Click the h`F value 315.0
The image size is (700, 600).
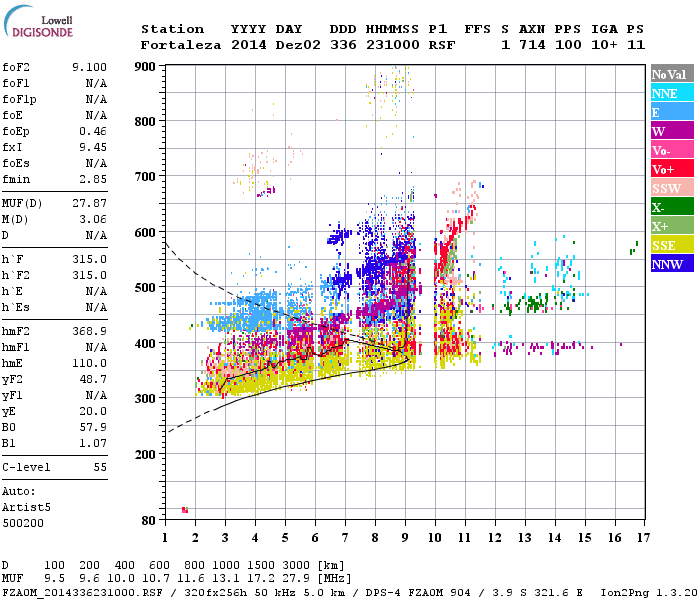[x=89, y=259]
